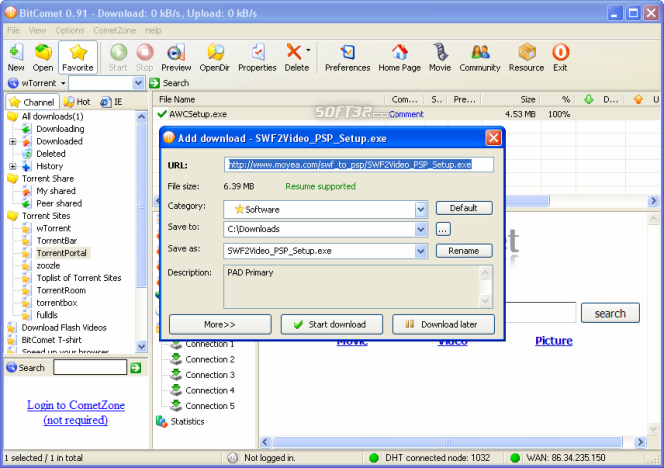Open the Save to path dropdown

[x=421, y=229]
